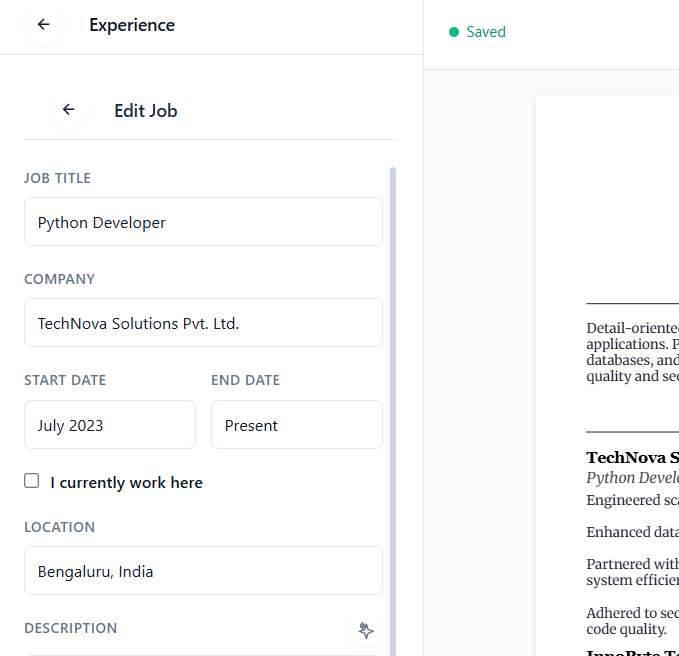Check the 'I currently work here' checkbox

click(x=32, y=481)
